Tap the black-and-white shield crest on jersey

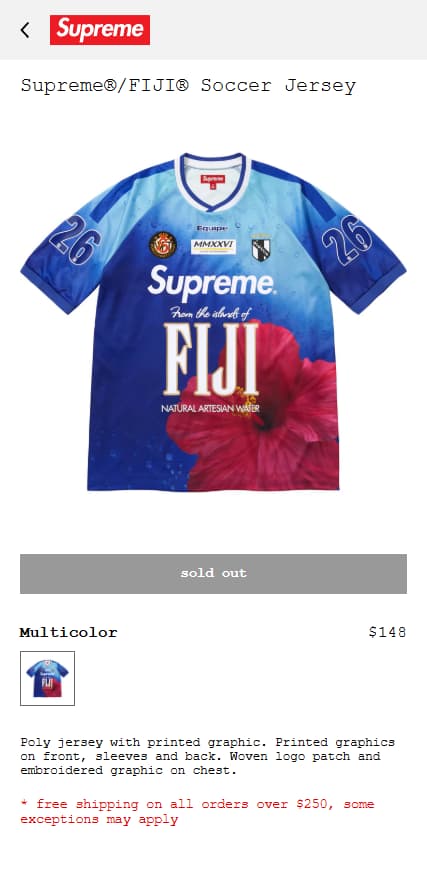pos(261,248)
